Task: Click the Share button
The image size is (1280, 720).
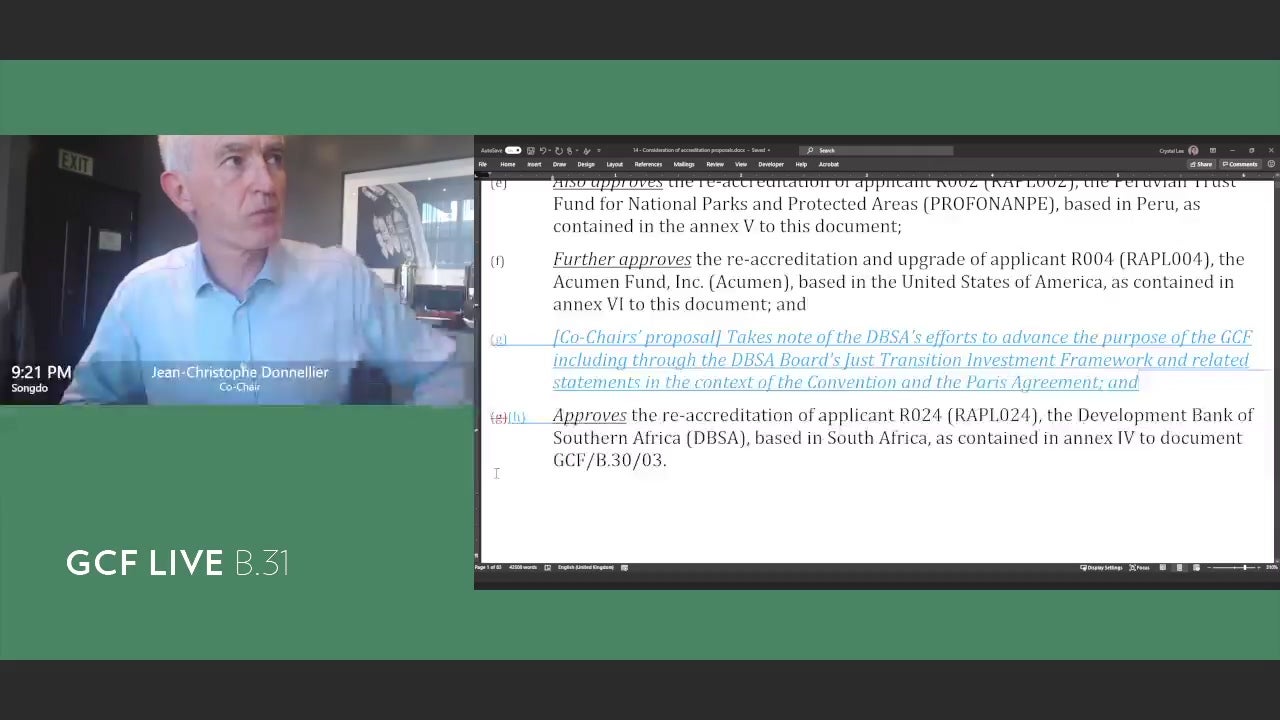Action: (x=1201, y=164)
